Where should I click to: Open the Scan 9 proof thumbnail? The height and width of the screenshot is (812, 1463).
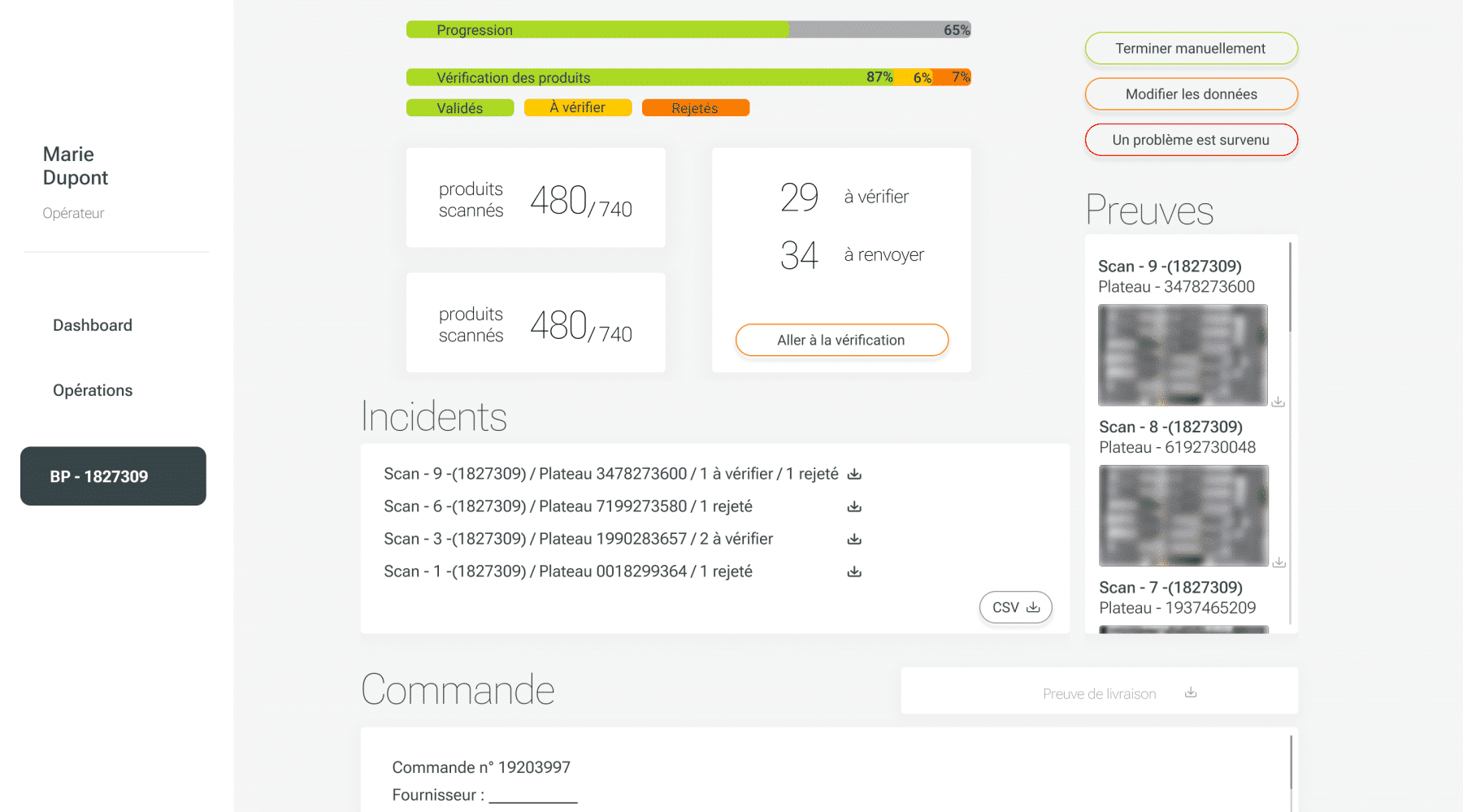click(1183, 355)
